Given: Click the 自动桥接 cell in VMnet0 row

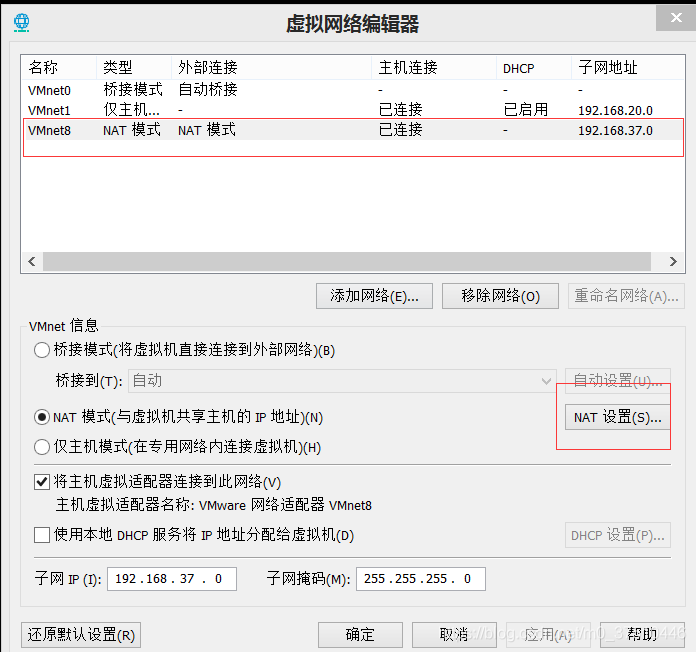Looking at the screenshot, I should pyautogui.click(x=208, y=90).
